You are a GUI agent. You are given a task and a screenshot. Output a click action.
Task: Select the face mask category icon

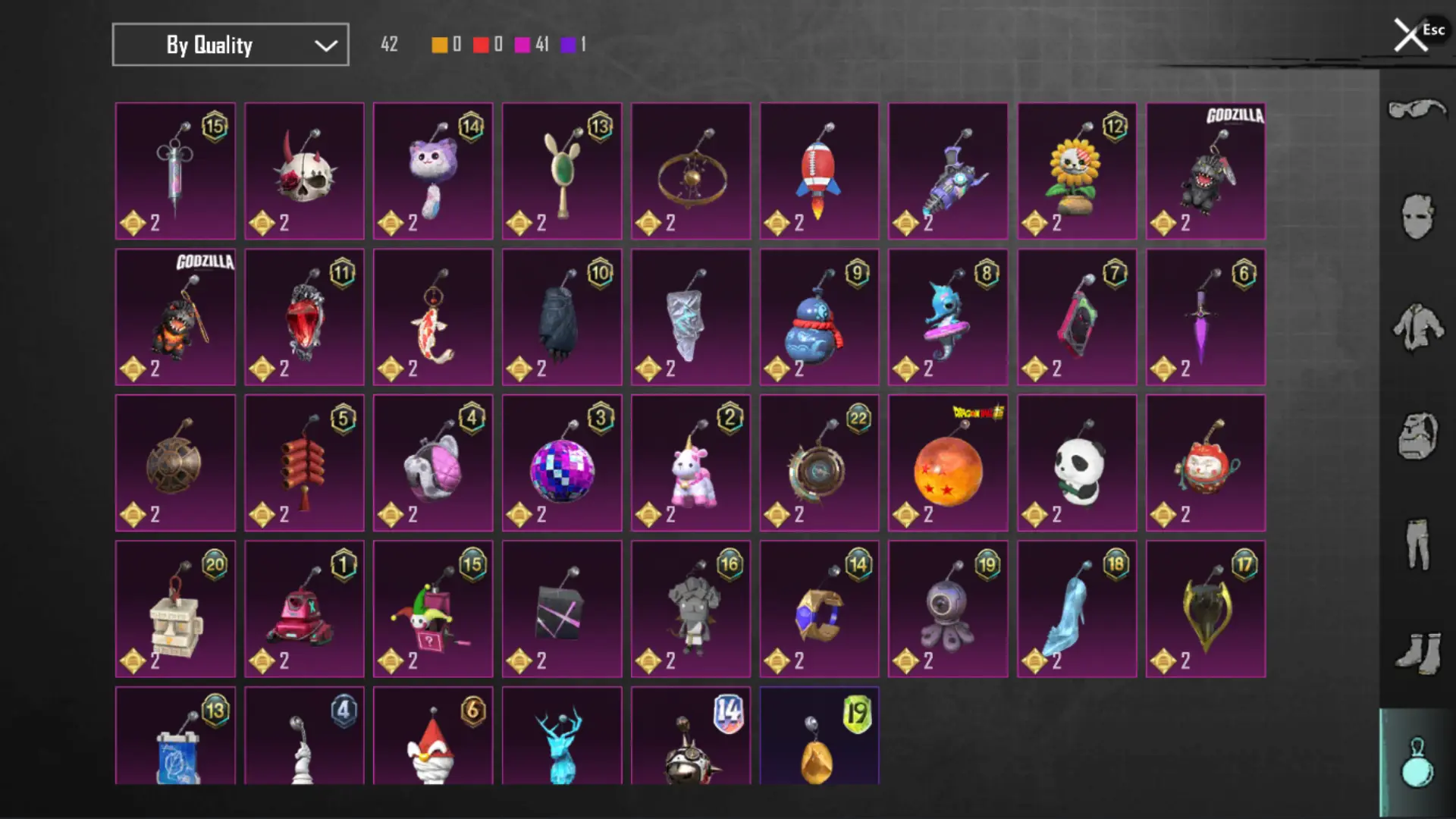click(x=1417, y=217)
